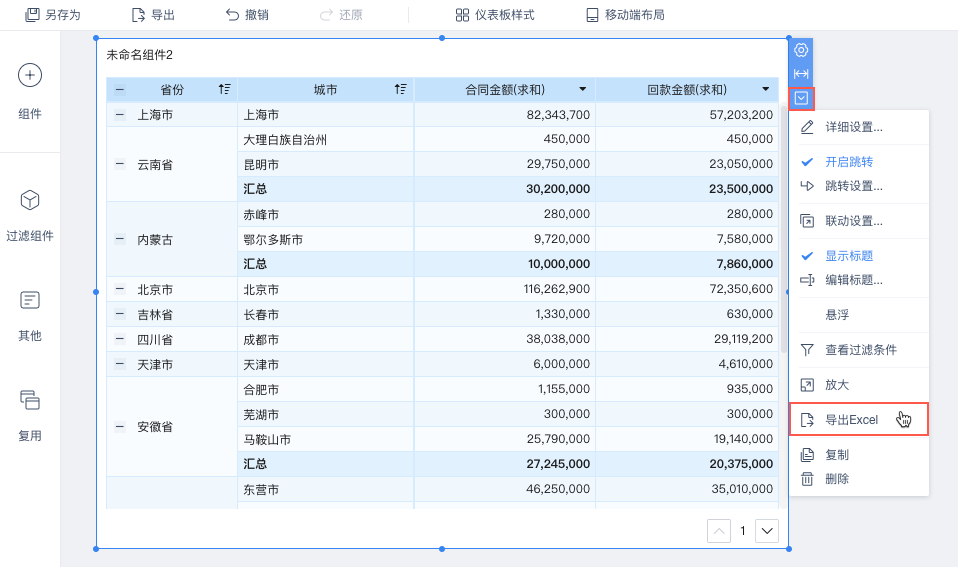This screenshot has width=958, height=567.
Task: Go to next page down arrow
Action: pos(767,531)
